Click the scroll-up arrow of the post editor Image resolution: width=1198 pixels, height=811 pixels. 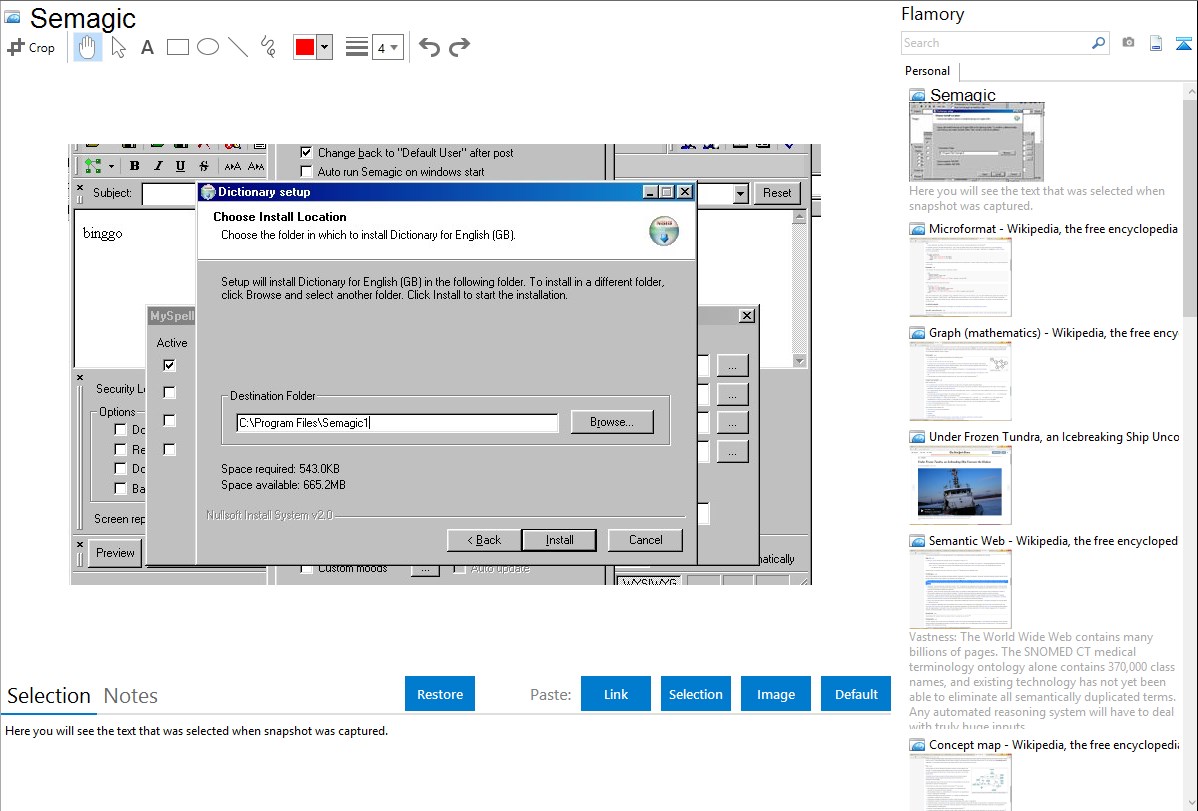[799, 217]
